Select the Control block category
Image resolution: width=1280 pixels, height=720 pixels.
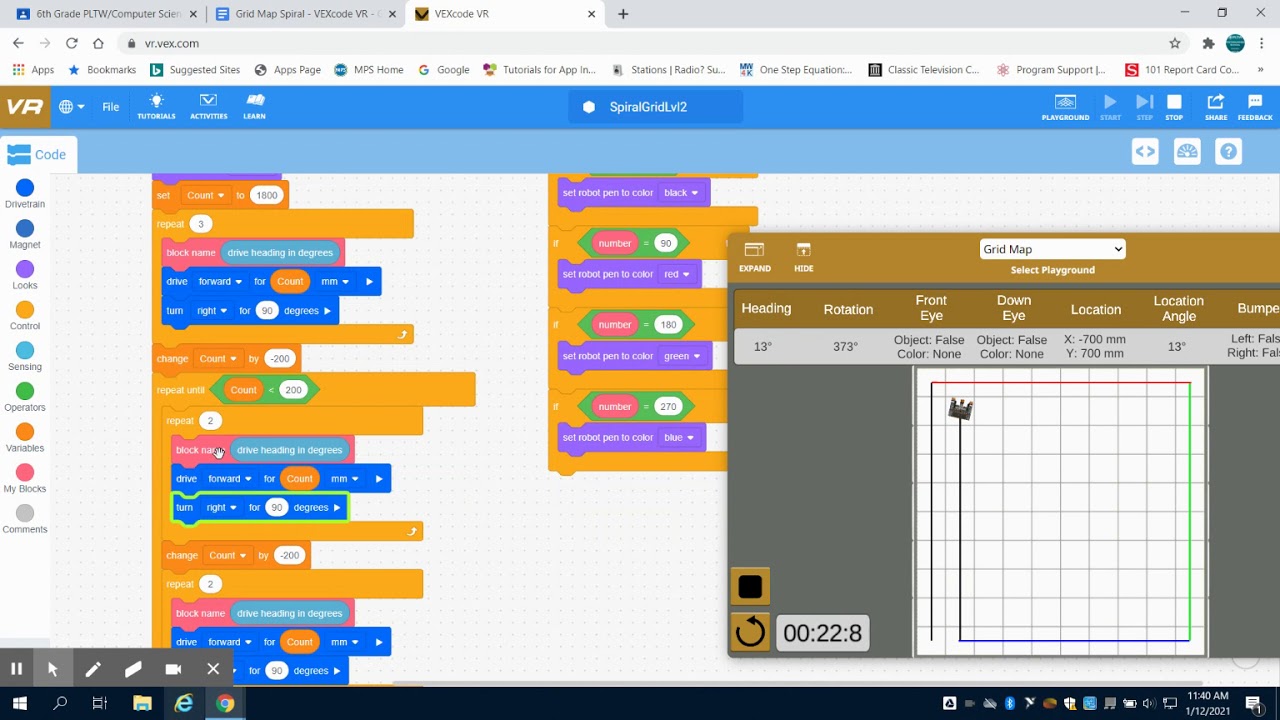pos(25,317)
